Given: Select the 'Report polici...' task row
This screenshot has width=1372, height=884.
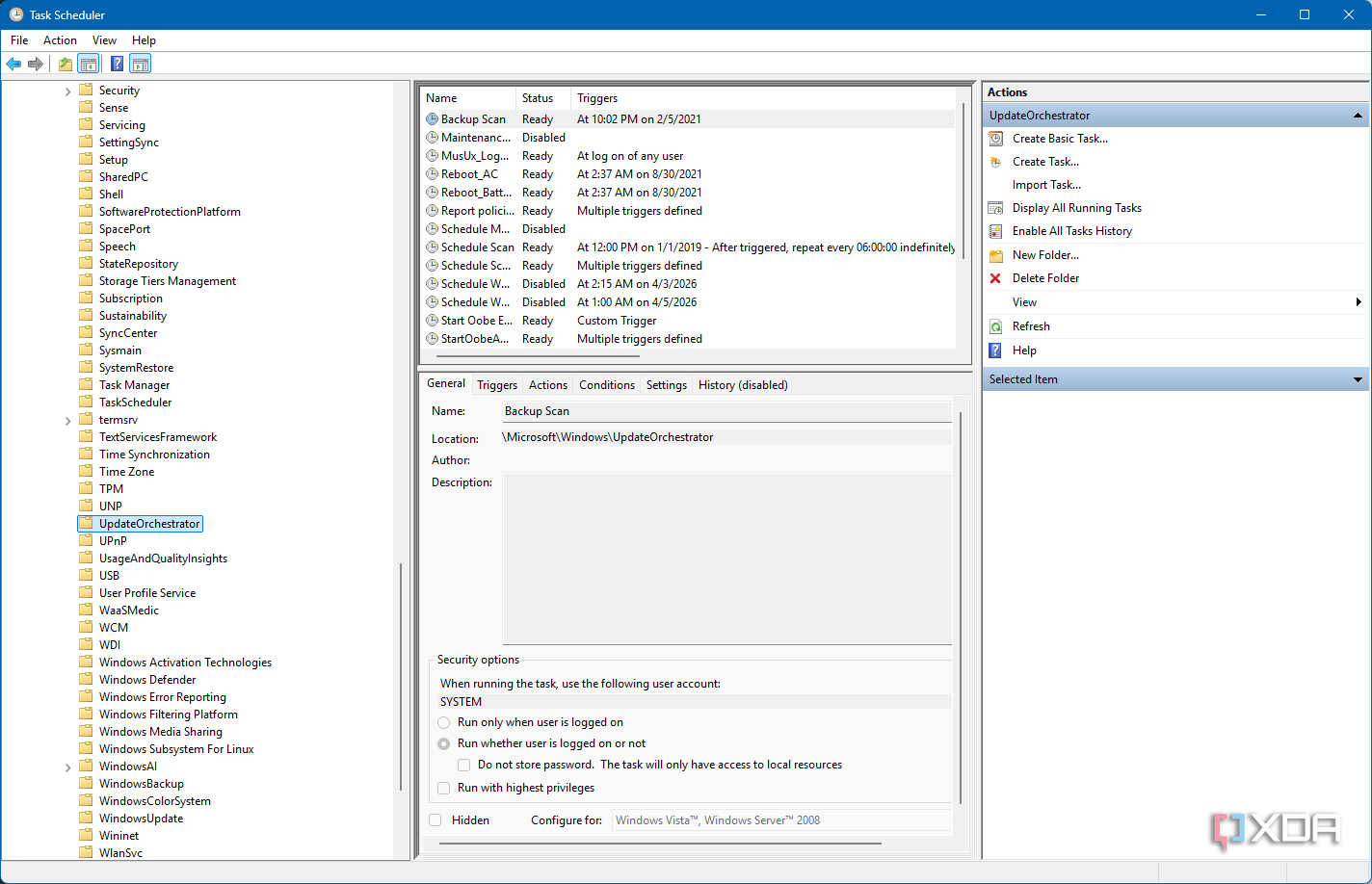Looking at the screenshot, I should (689, 211).
